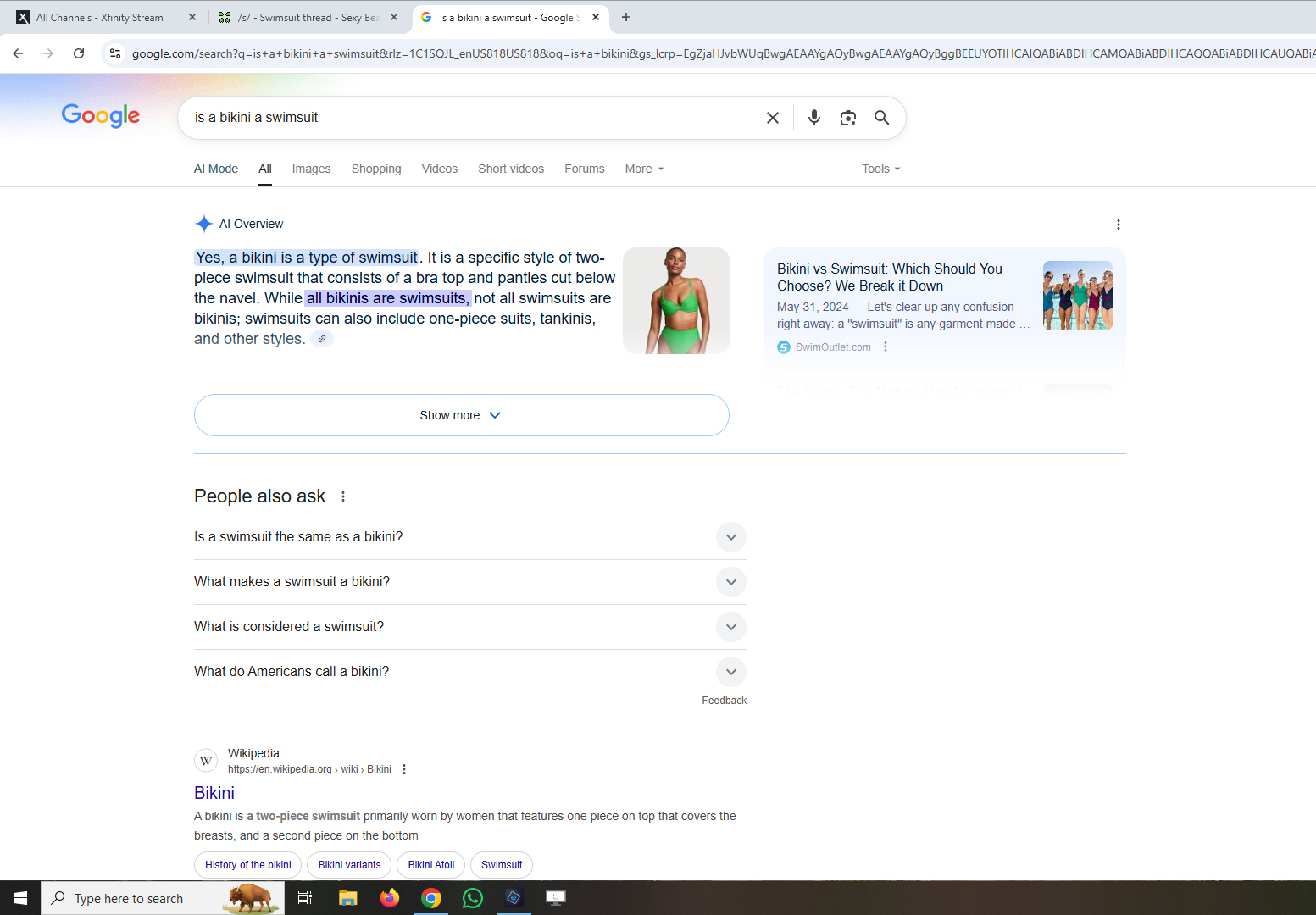Image resolution: width=1316 pixels, height=915 pixels.
Task: Open 'History of the bikini' chip
Action: tap(247, 865)
